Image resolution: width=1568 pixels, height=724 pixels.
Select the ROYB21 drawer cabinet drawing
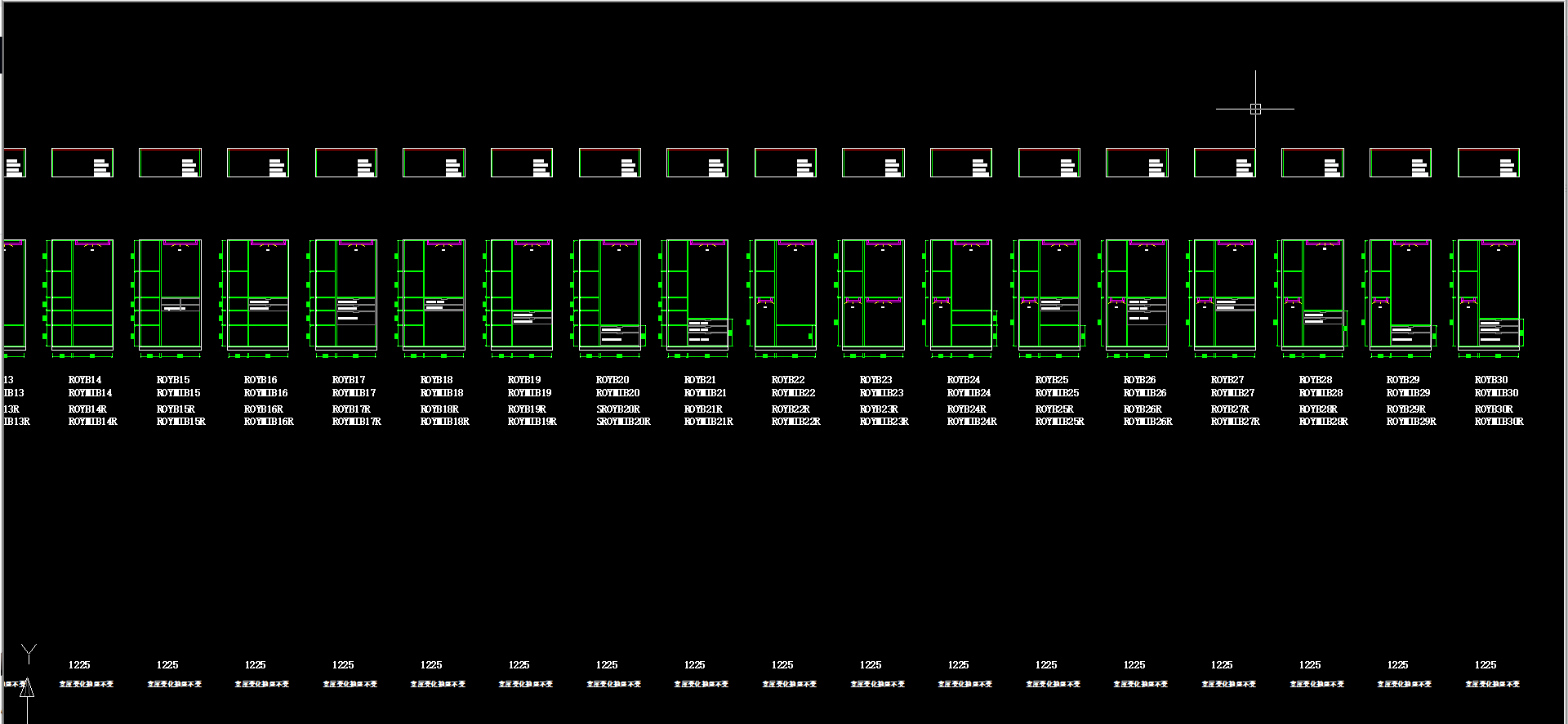[697, 294]
